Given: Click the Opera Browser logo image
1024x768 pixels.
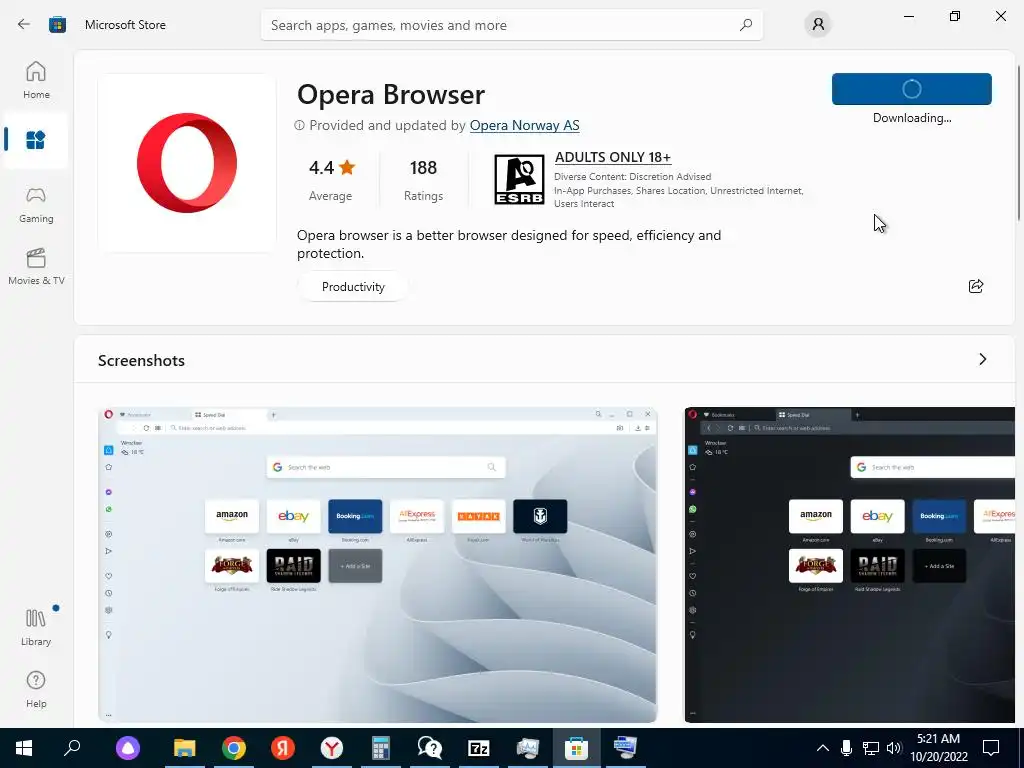Looking at the screenshot, I should click(x=187, y=163).
